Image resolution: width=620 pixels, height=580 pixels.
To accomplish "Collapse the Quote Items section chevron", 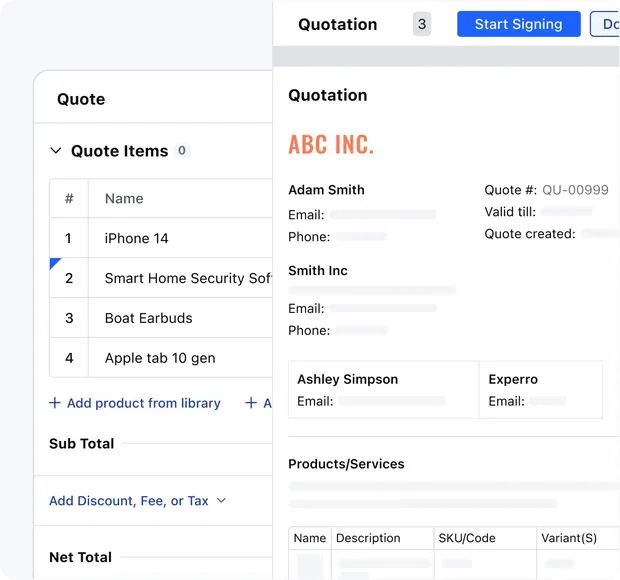I will 56,151.
